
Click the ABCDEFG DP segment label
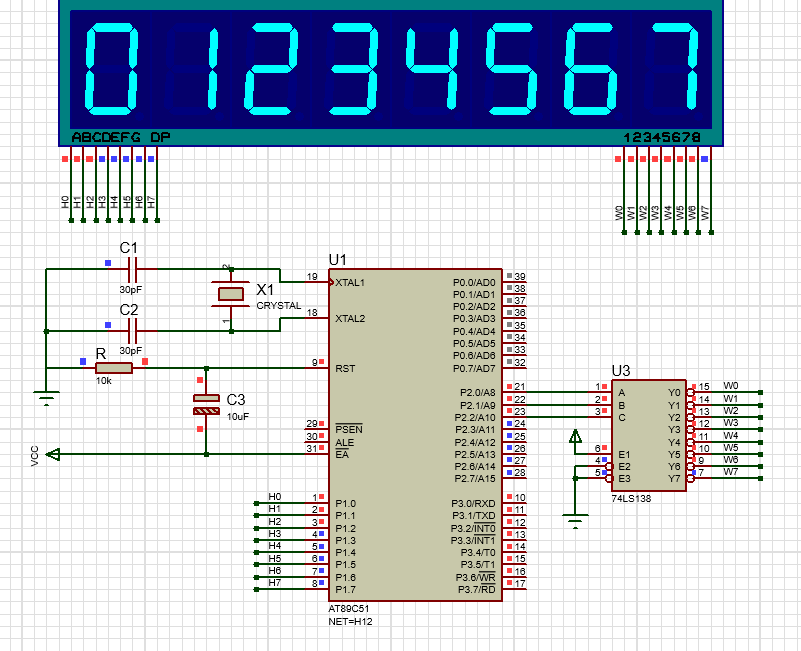121,137
